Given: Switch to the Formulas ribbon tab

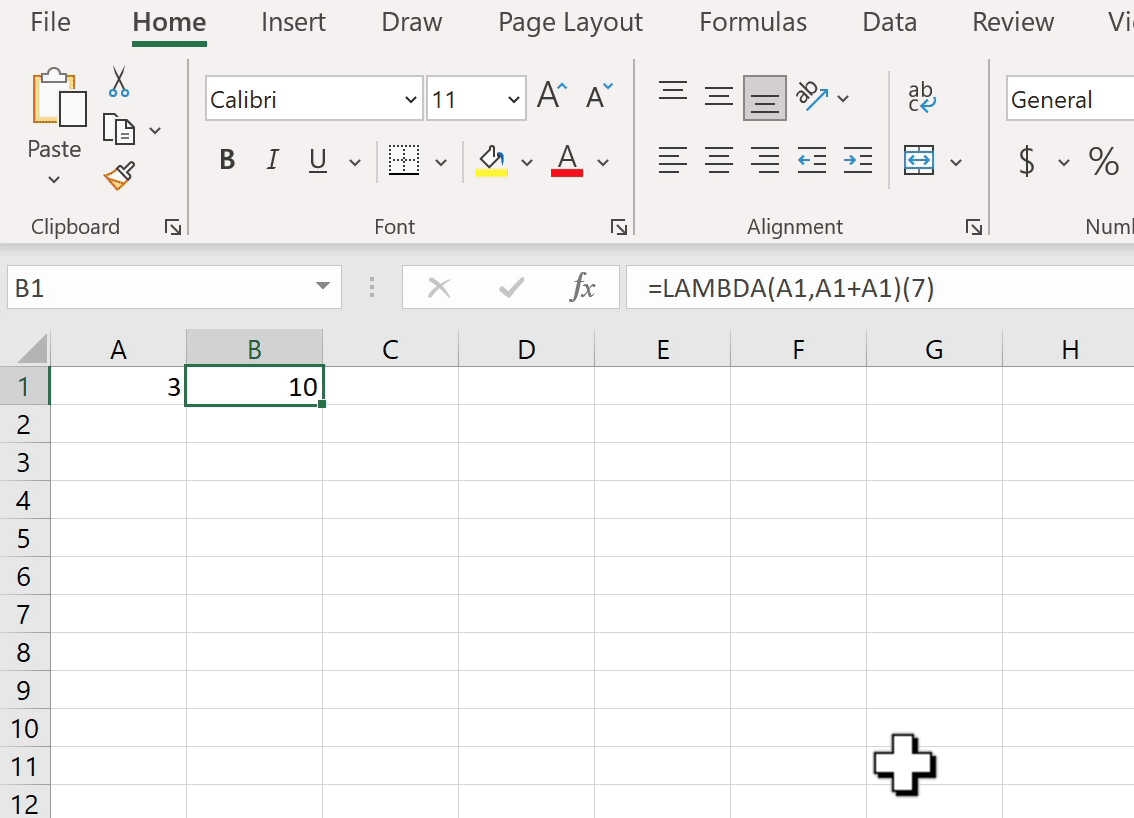Looking at the screenshot, I should point(753,22).
